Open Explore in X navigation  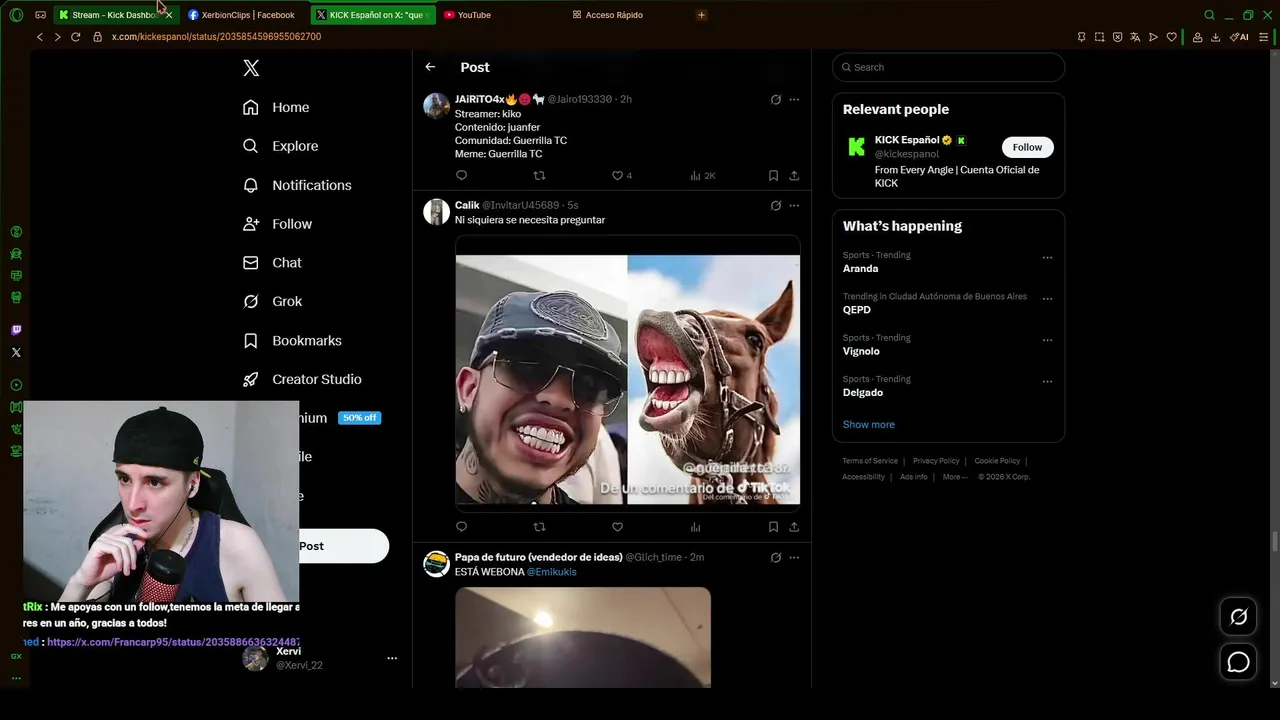point(281,146)
